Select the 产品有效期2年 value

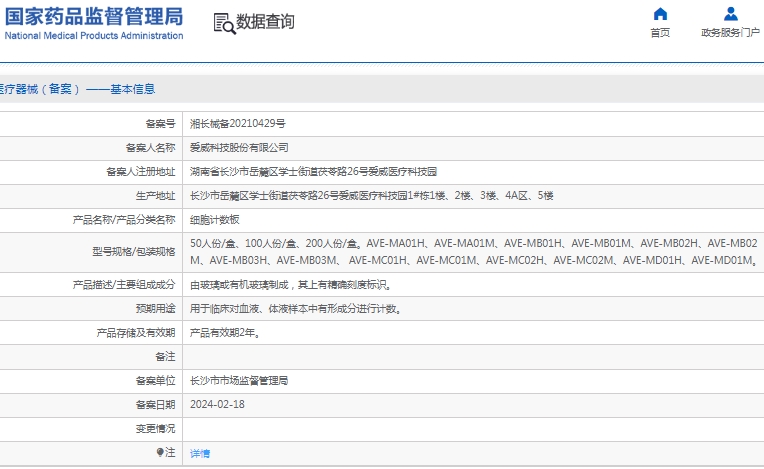[x=225, y=333]
